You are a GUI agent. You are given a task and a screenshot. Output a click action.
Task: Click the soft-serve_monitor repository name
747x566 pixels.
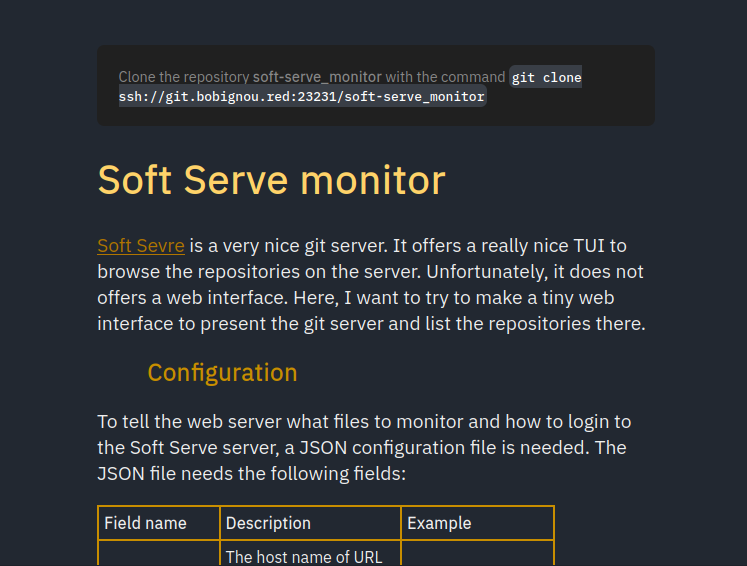click(317, 77)
